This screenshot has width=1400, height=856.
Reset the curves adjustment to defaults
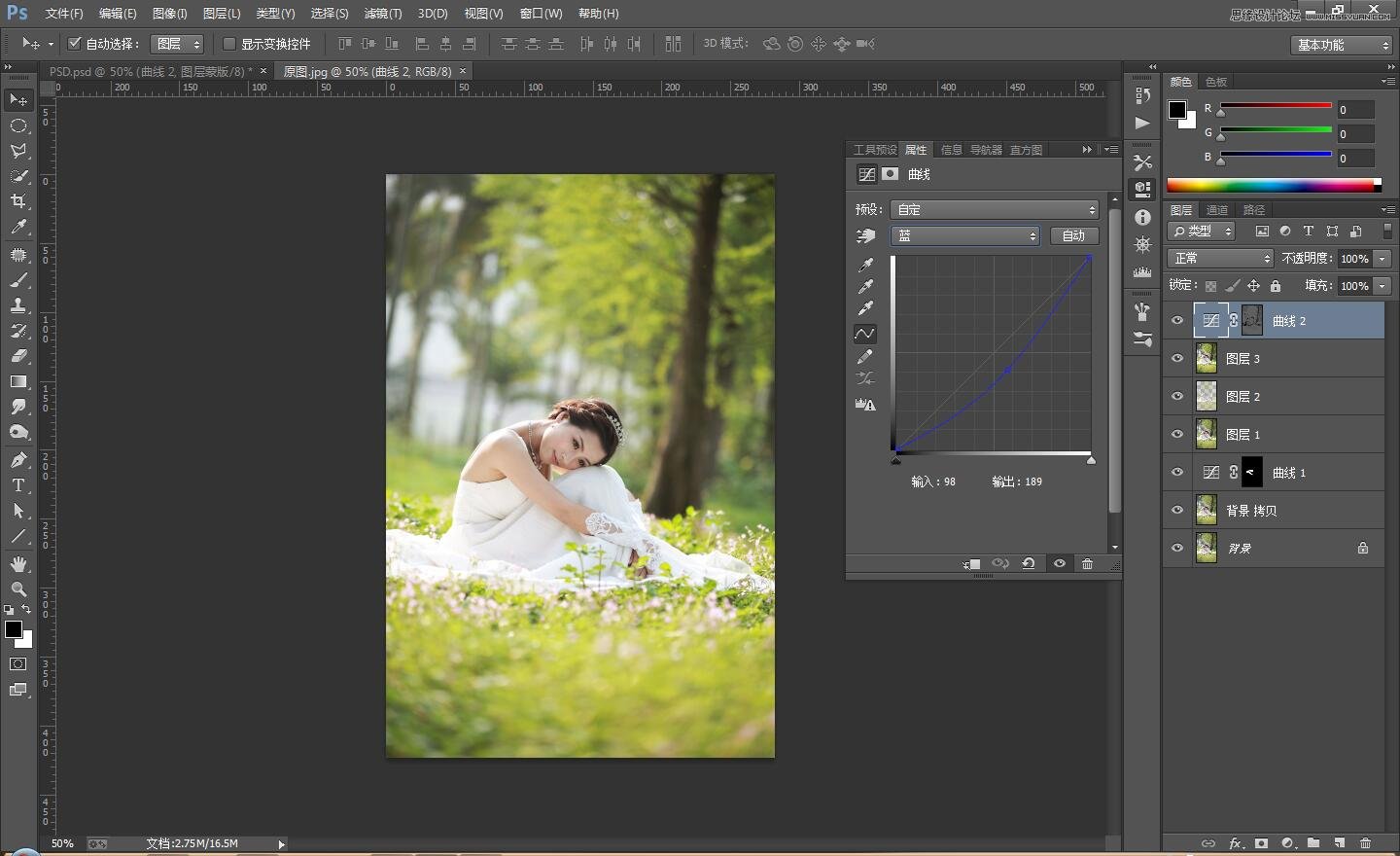[1028, 564]
